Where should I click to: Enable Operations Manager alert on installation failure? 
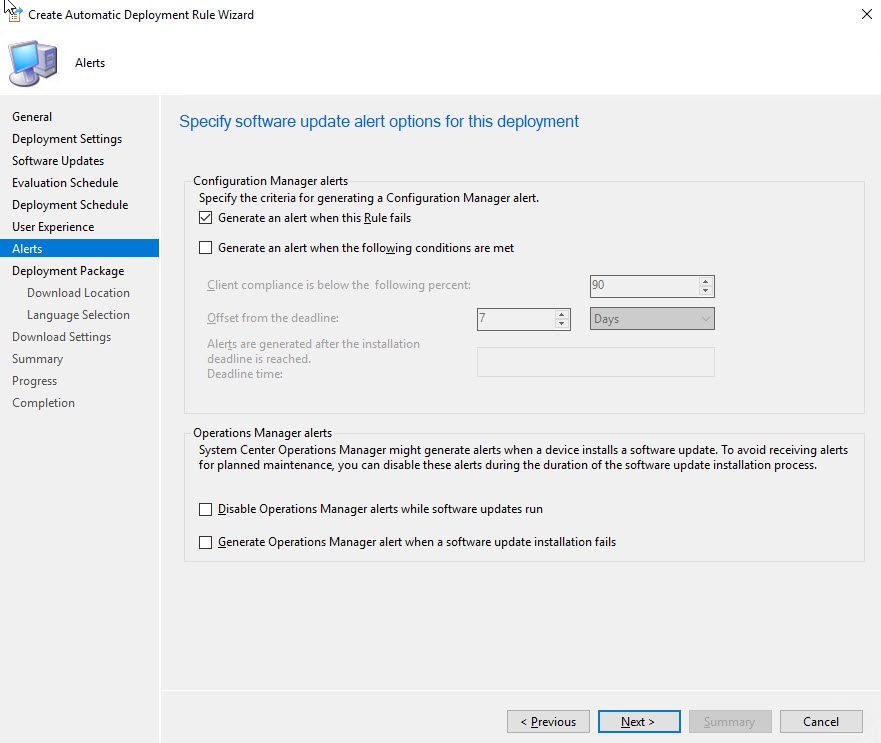coord(206,542)
